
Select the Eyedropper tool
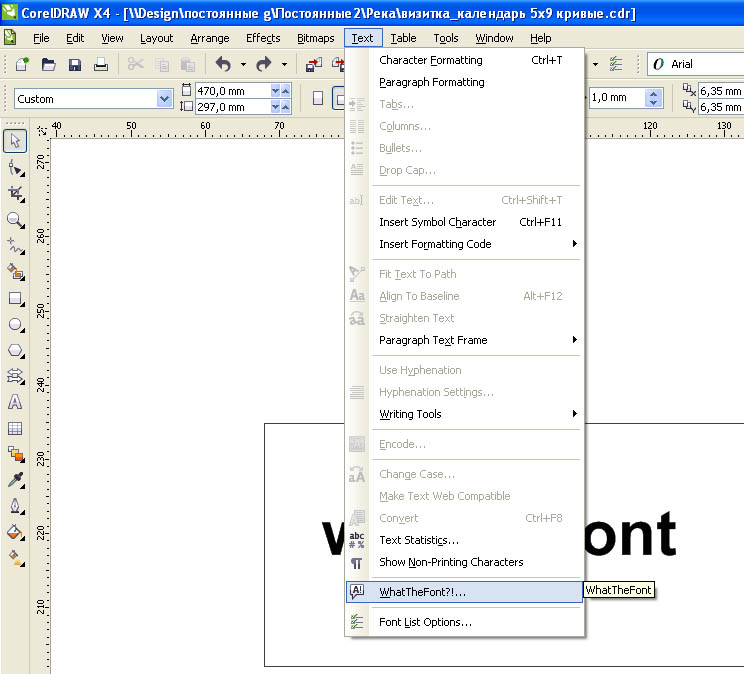[x=15, y=480]
